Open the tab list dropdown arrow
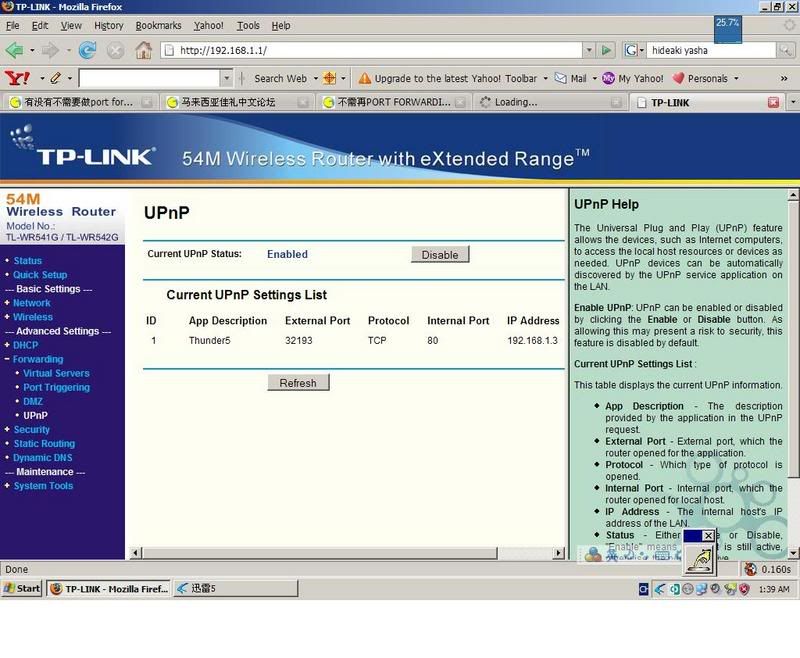 [x=793, y=102]
